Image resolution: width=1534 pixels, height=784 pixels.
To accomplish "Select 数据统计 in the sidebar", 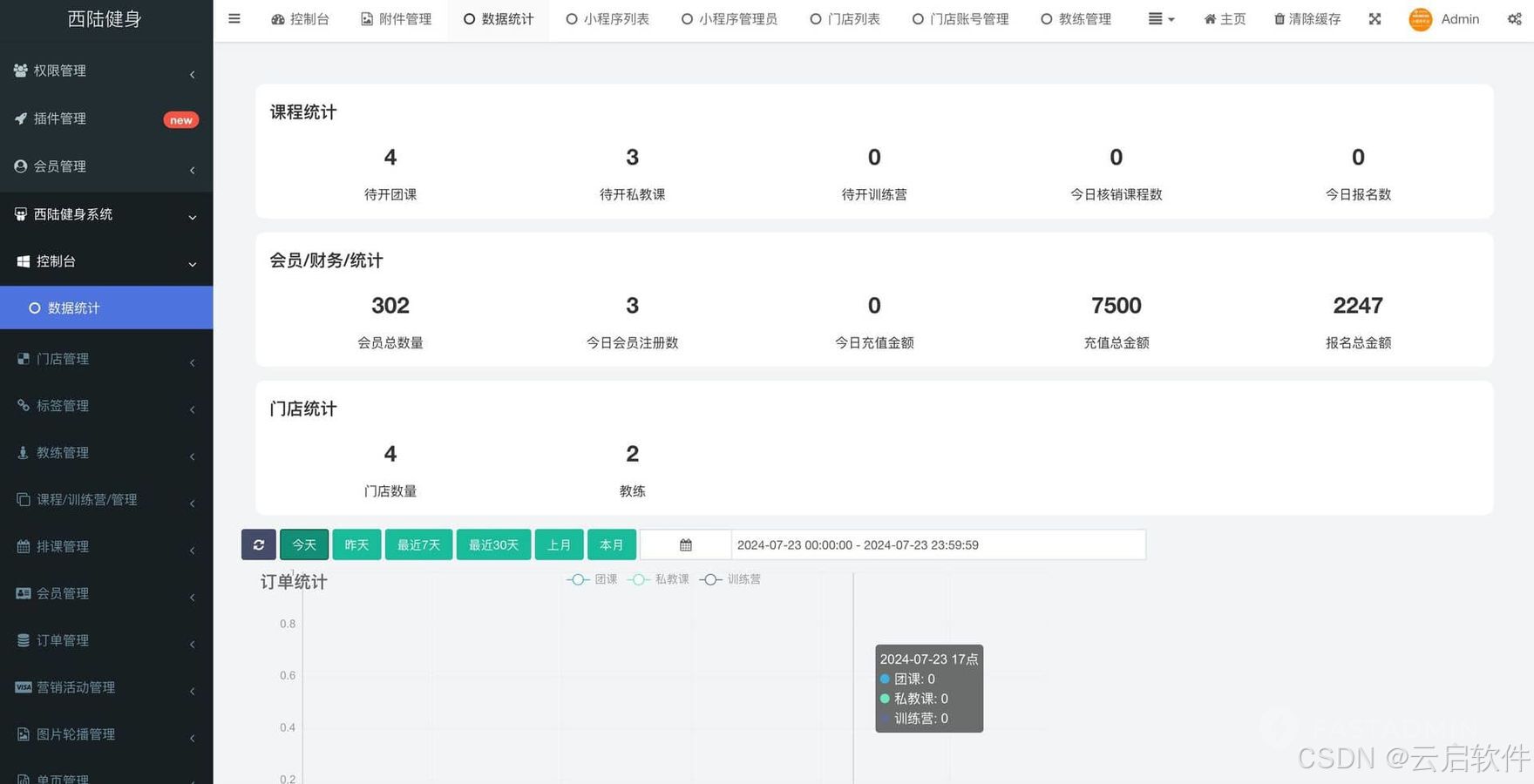I will (x=106, y=308).
